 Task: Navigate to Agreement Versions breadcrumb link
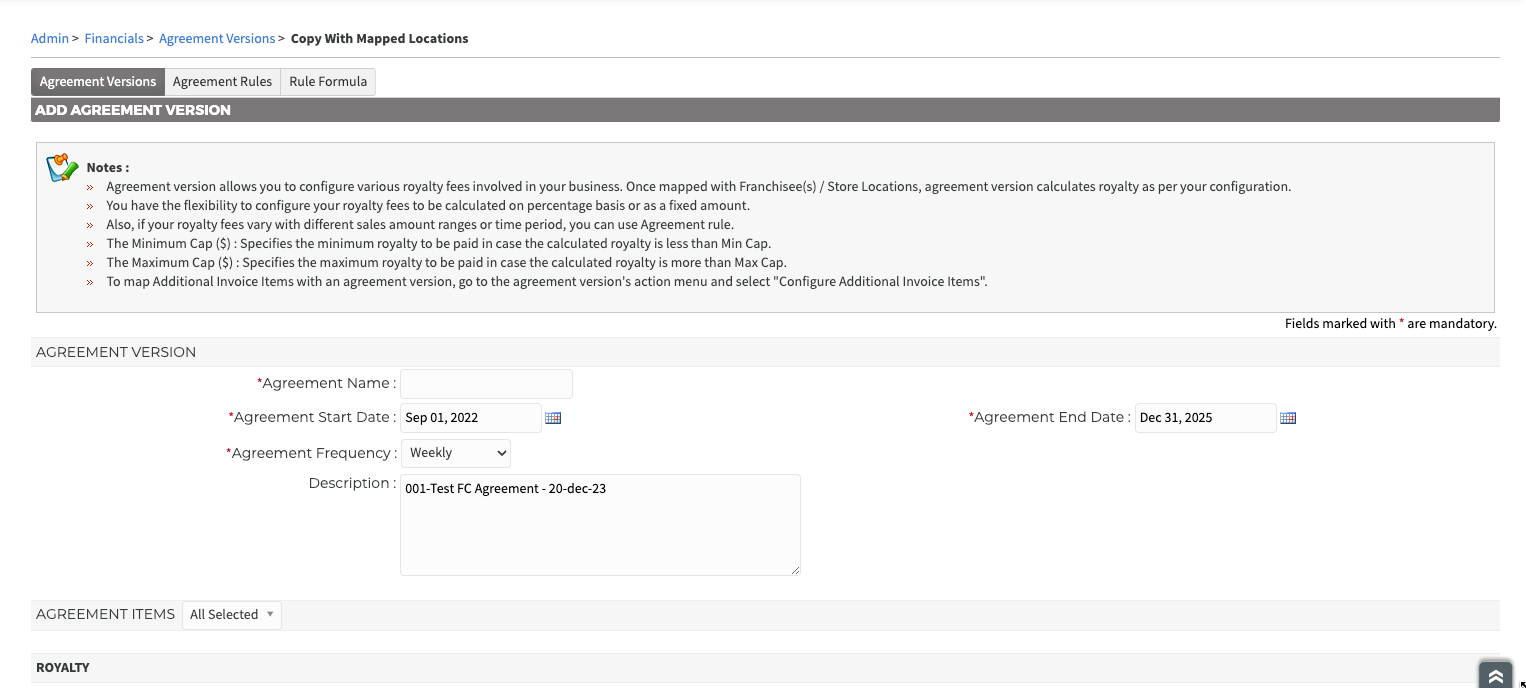[x=217, y=39]
